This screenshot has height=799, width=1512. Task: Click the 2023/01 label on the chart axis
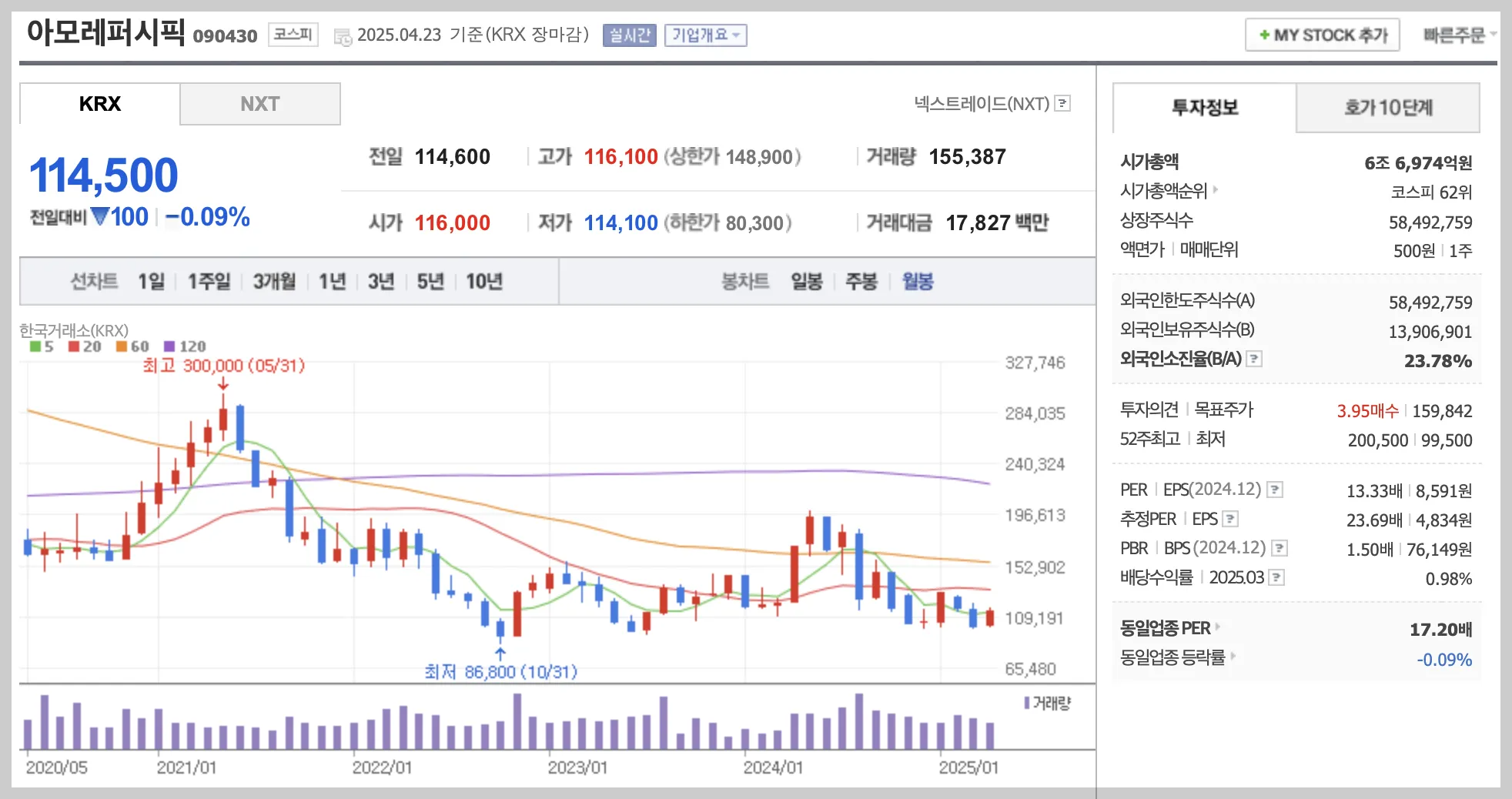tap(577, 767)
